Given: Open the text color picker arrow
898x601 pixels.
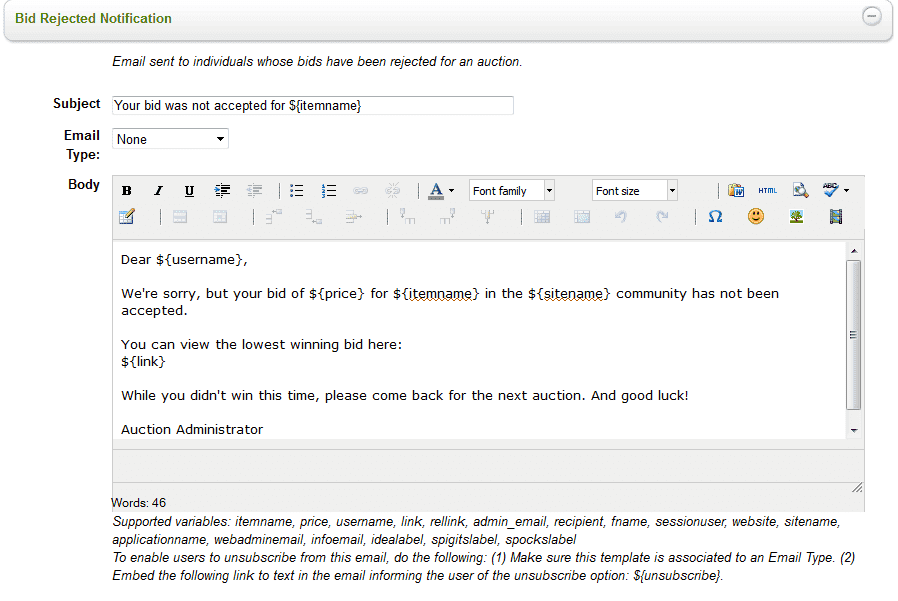Looking at the screenshot, I should coord(451,191).
